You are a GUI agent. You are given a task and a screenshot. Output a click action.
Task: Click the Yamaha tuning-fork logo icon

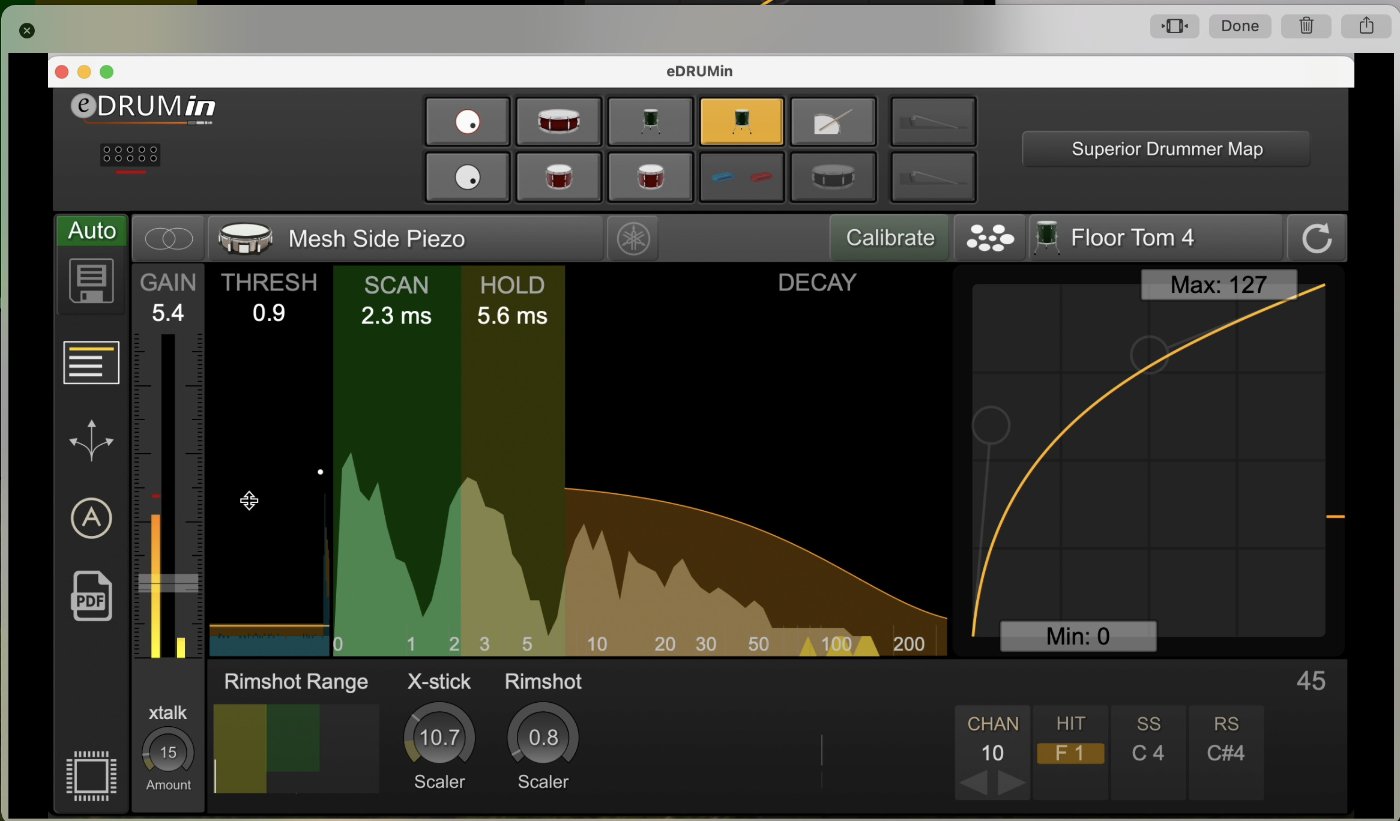(x=633, y=238)
